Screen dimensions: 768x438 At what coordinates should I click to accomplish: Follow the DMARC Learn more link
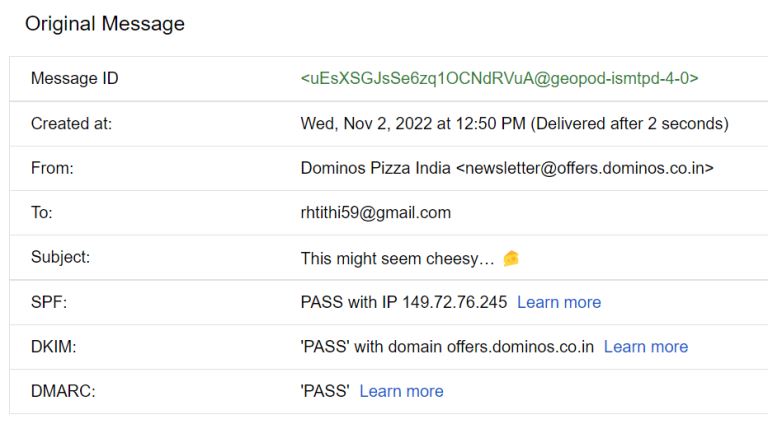tap(401, 391)
